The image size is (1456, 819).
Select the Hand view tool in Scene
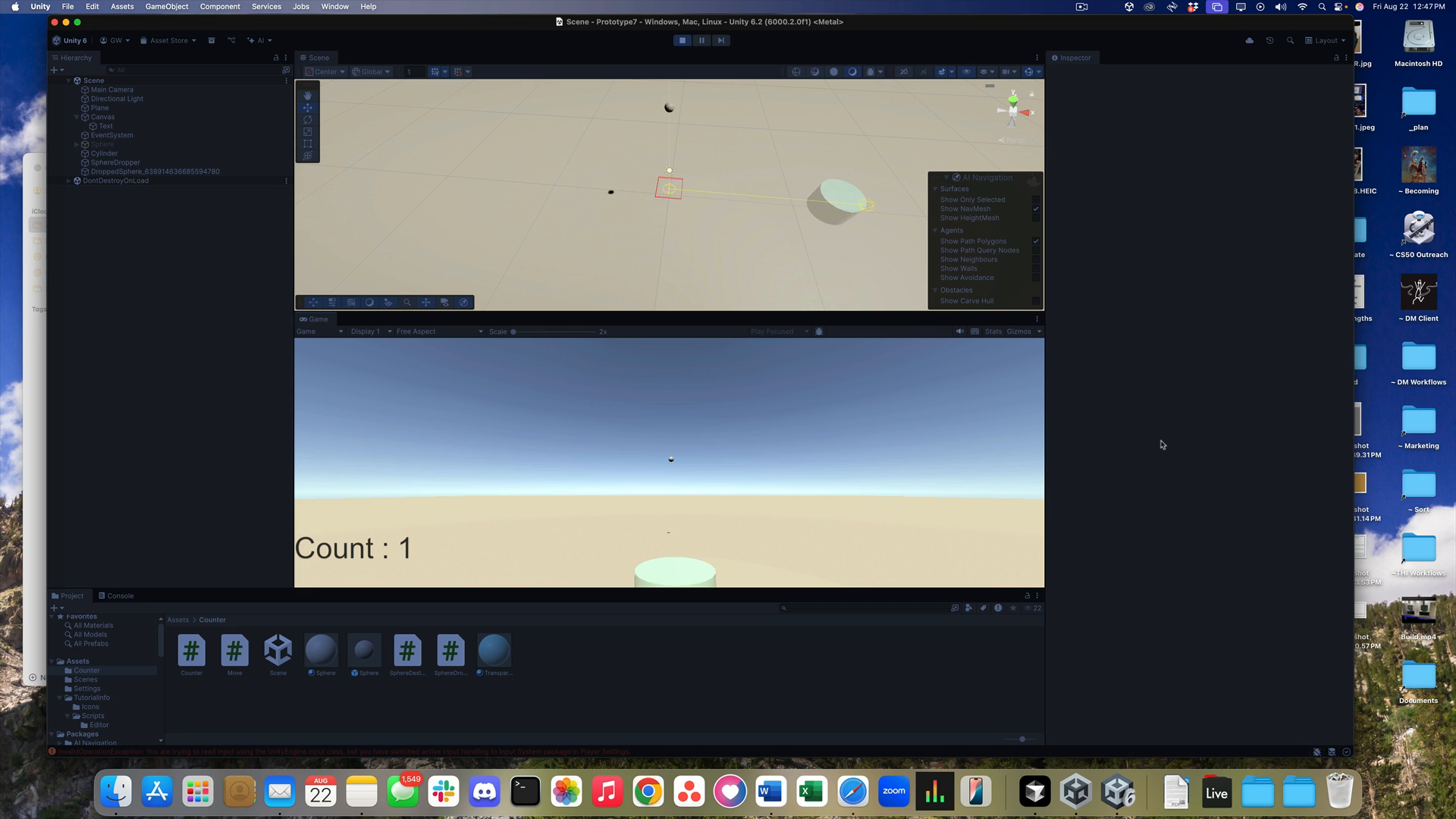point(307,96)
